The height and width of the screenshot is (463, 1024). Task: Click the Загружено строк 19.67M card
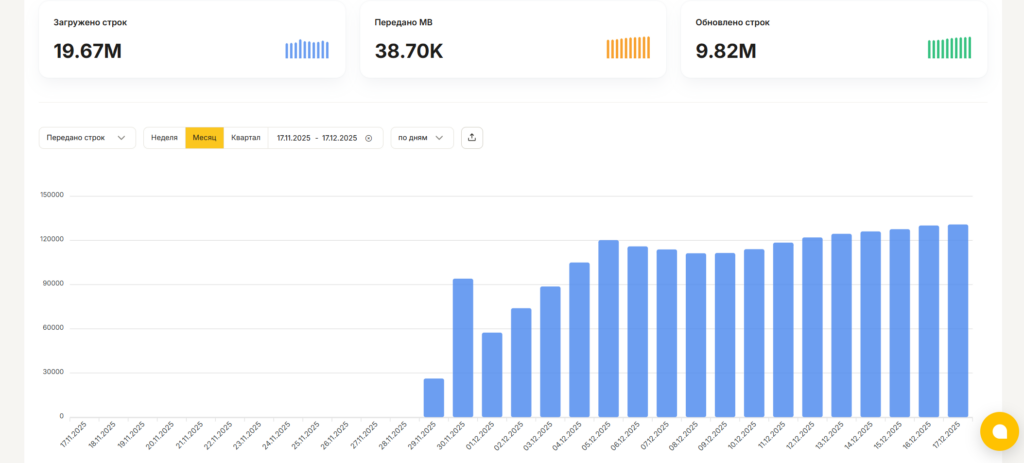[192, 39]
